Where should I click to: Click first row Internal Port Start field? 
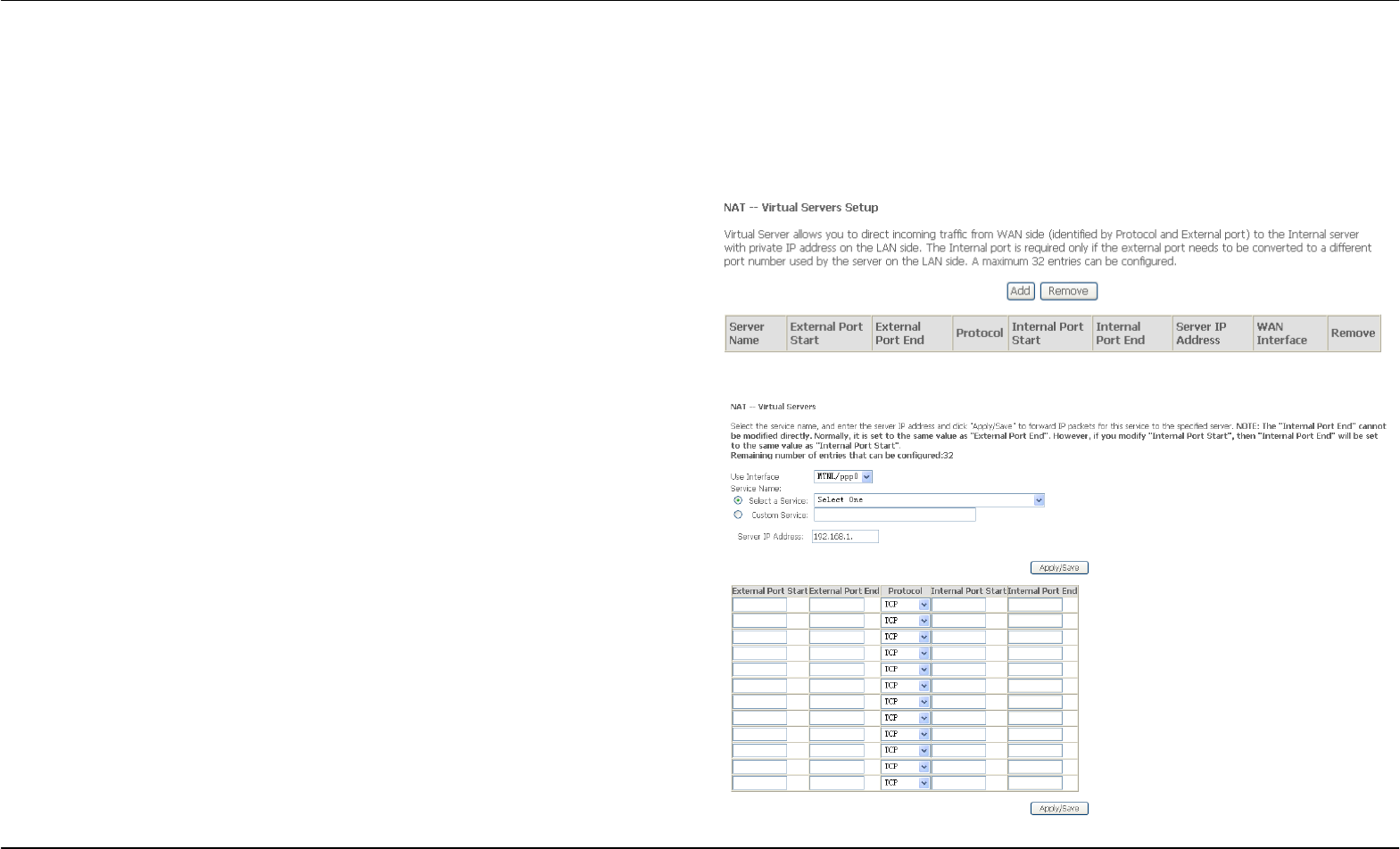point(958,605)
